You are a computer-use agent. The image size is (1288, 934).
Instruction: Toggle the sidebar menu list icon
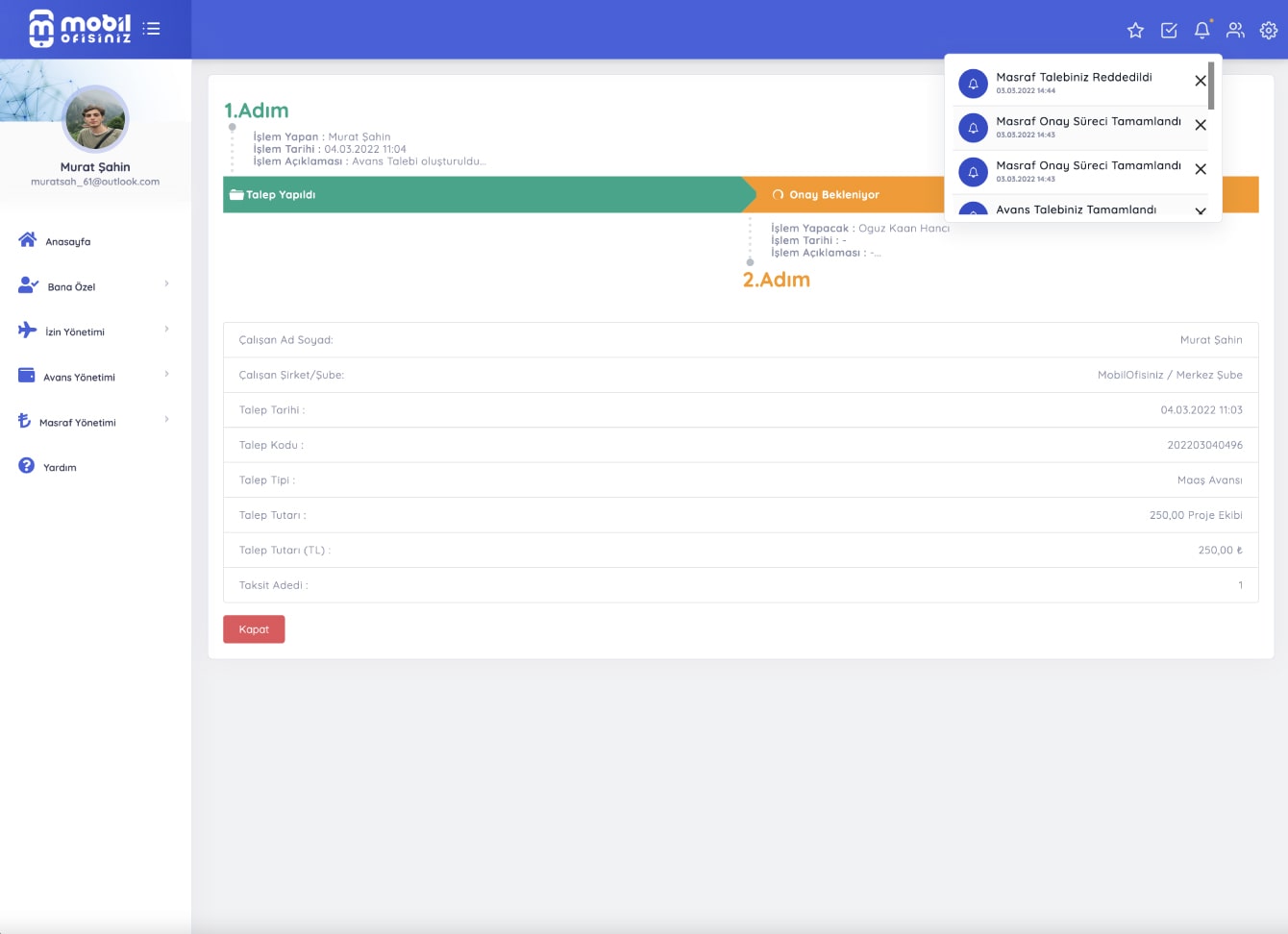151,29
